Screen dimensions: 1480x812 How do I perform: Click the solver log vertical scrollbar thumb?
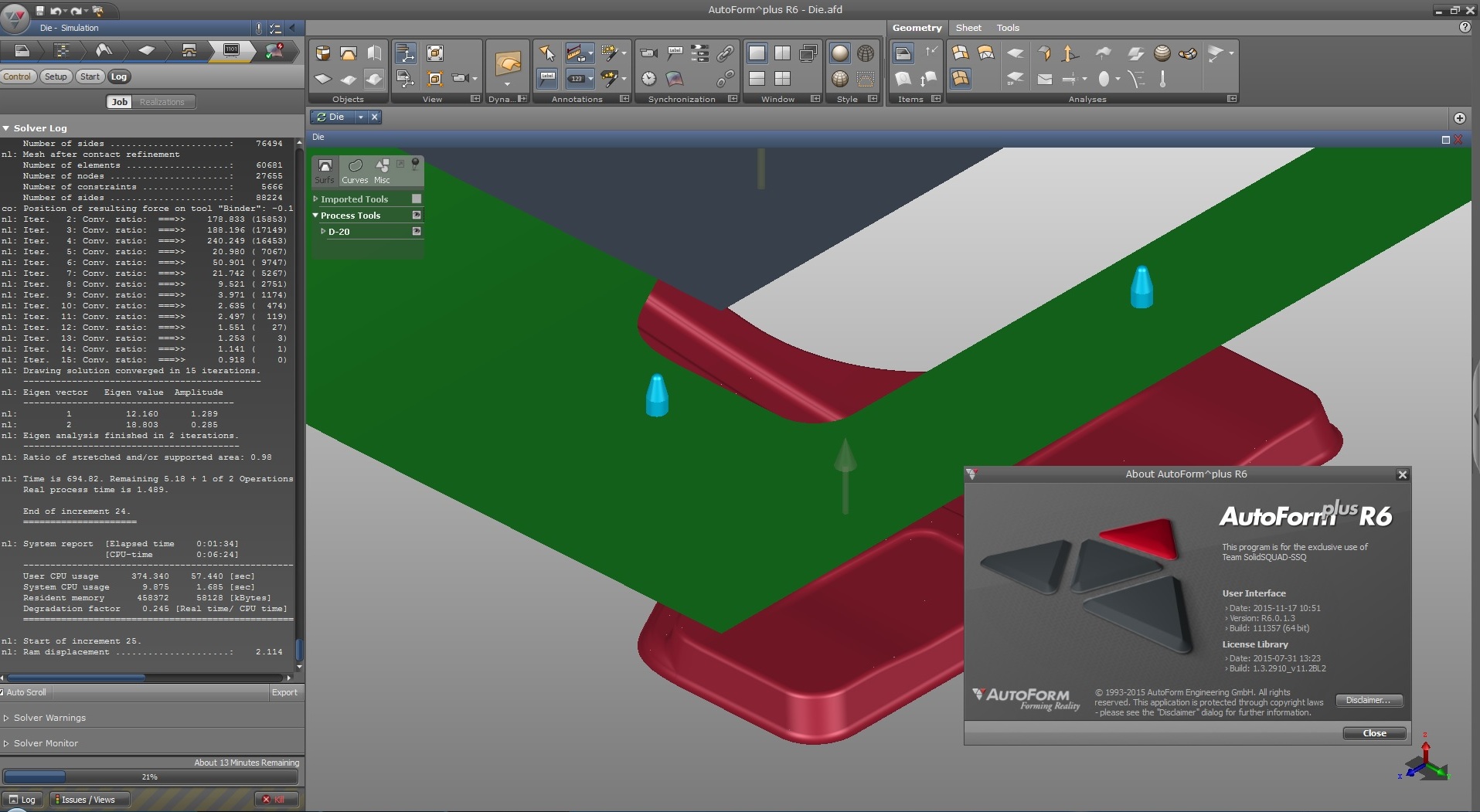pos(299,650)
